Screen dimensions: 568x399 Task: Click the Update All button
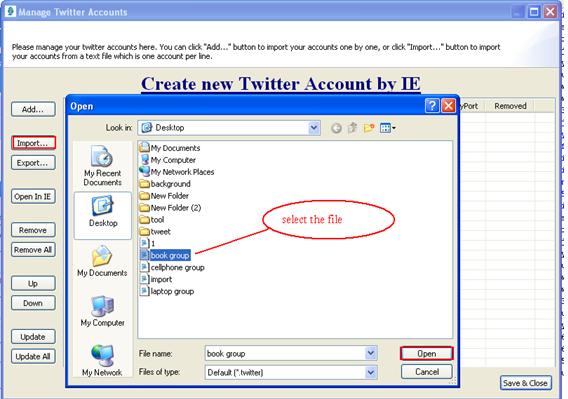tap(33, 356)
